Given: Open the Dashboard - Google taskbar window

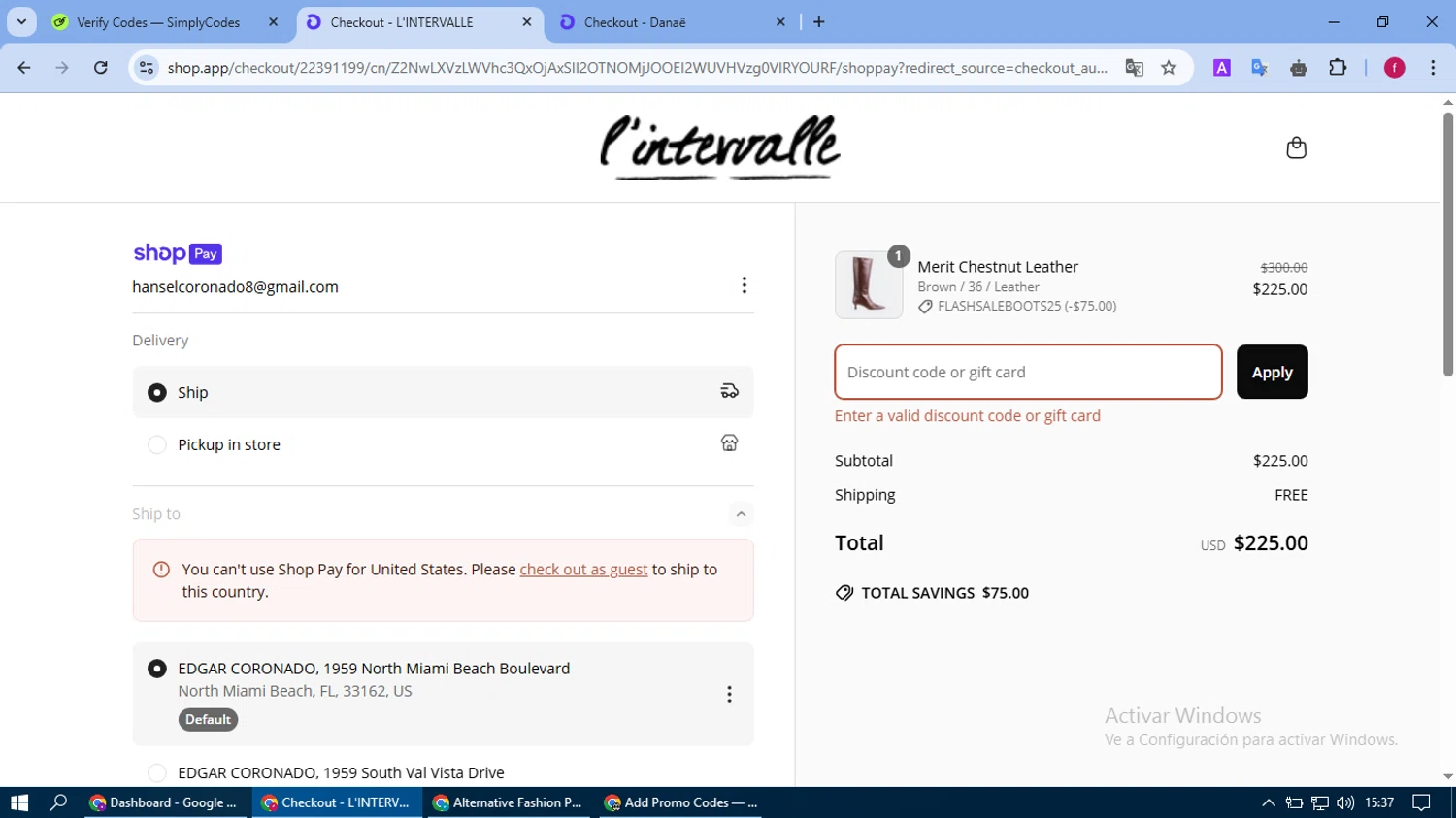Looking at the screenshot, I should [167, 802].
